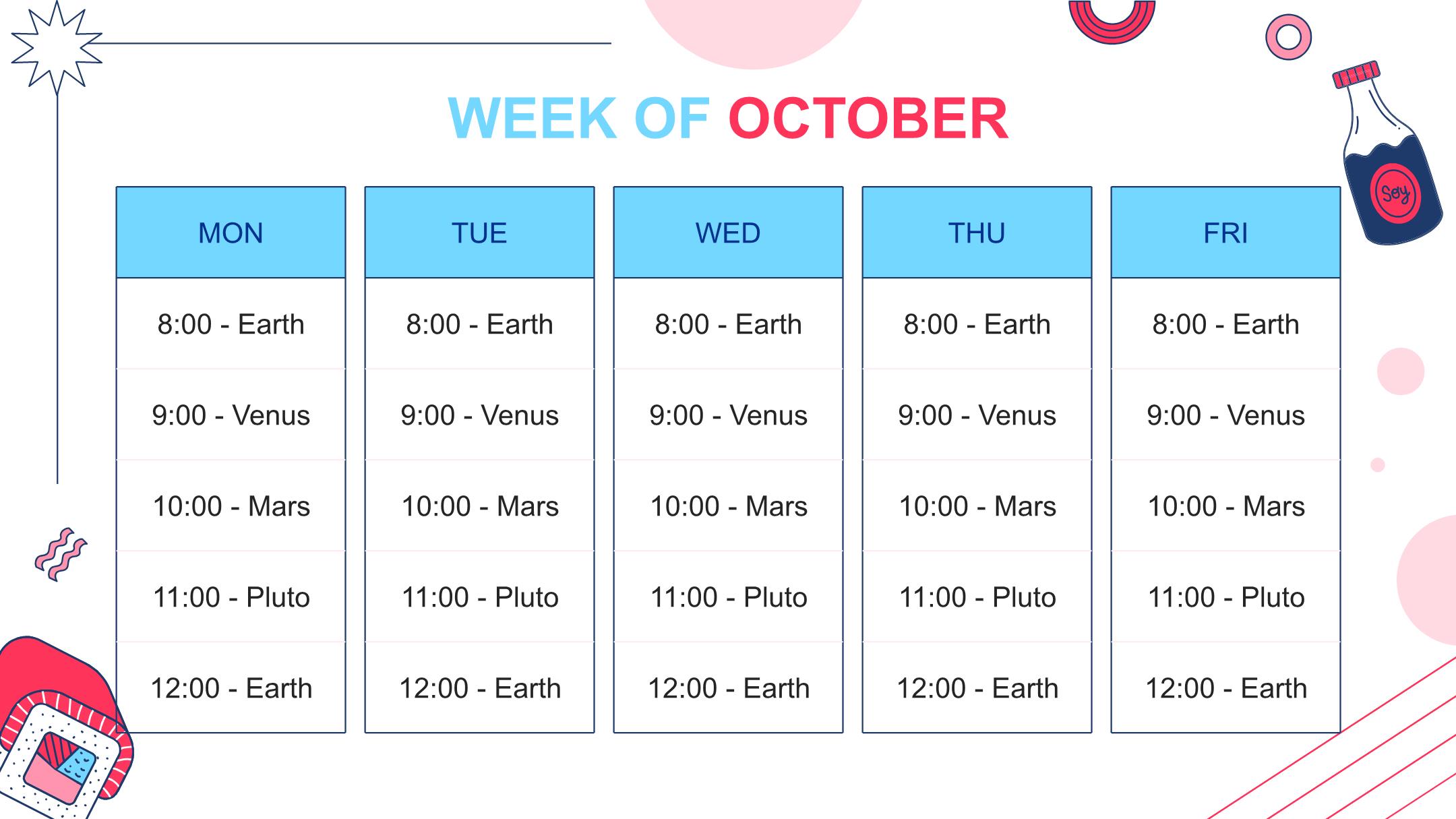Click Tuesday's 9:00 - Venus cell

tap(479, 415)
